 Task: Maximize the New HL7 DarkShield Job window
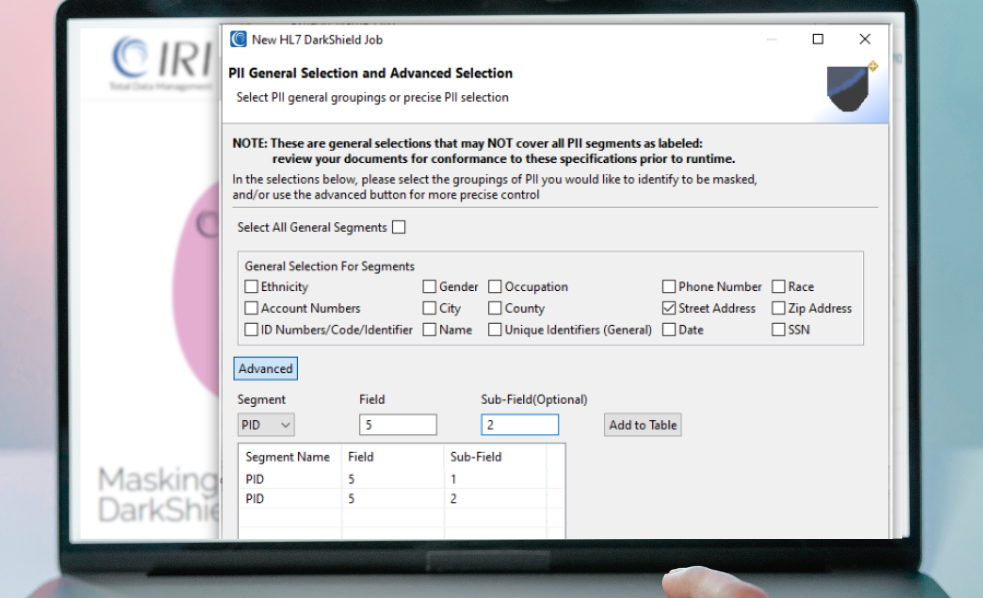pyautogui.click(x=817, y=39)
